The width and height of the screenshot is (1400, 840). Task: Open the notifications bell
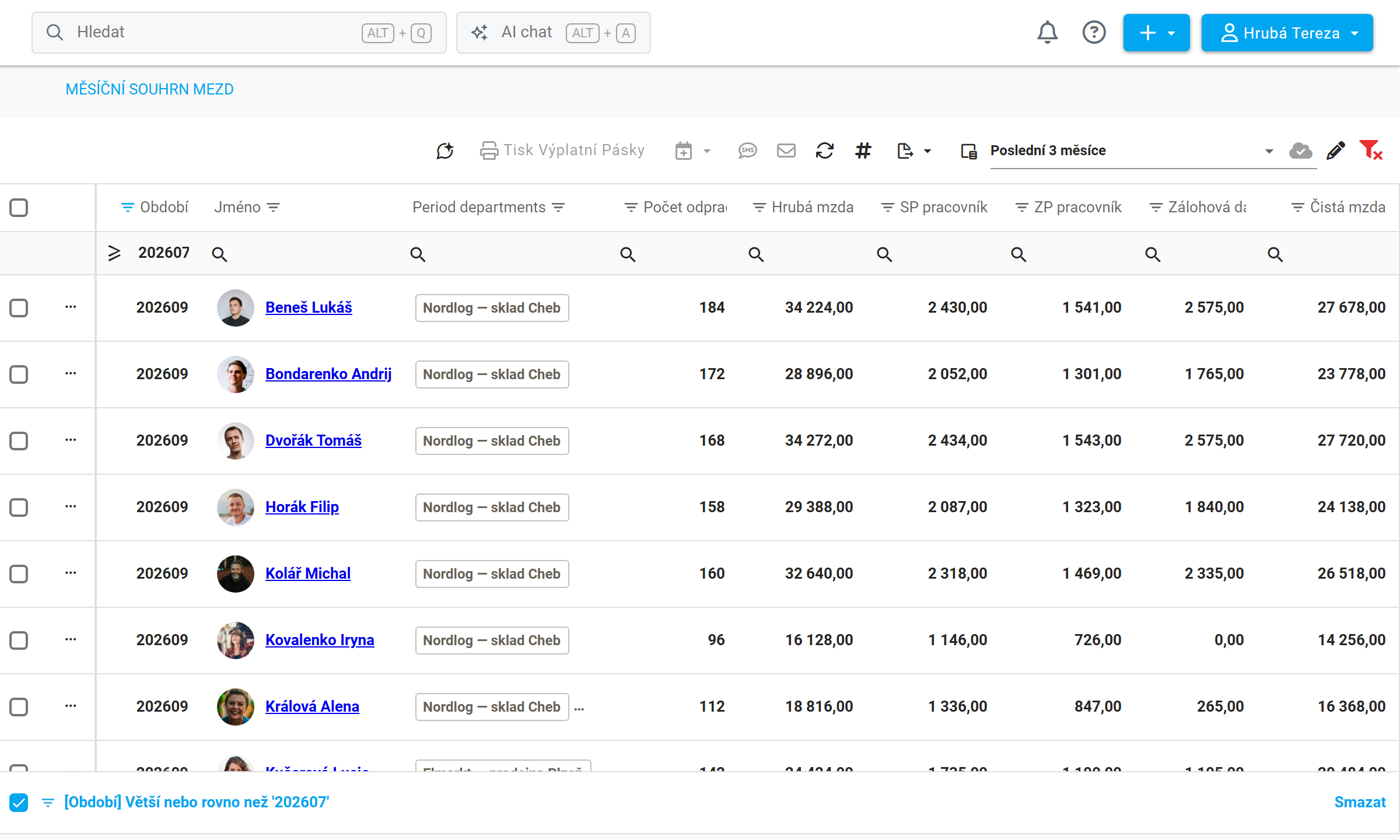point(1047,33)
